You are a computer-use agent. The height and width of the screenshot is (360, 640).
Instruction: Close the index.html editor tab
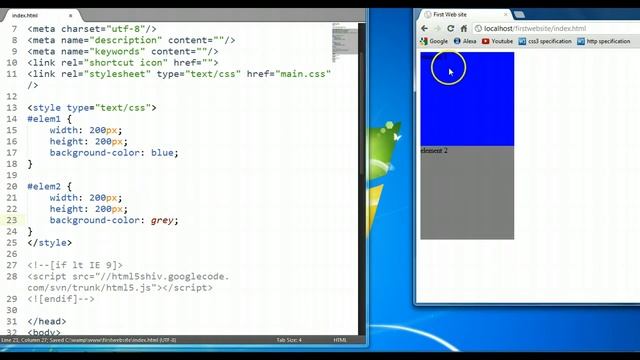[x=71, y=16]
